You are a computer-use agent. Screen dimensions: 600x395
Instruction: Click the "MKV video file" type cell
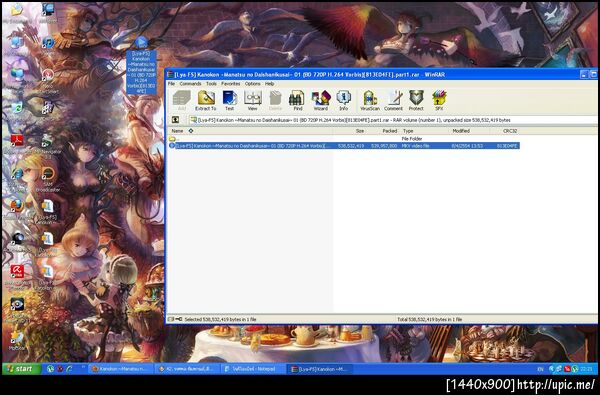click(x=416, y=146)
